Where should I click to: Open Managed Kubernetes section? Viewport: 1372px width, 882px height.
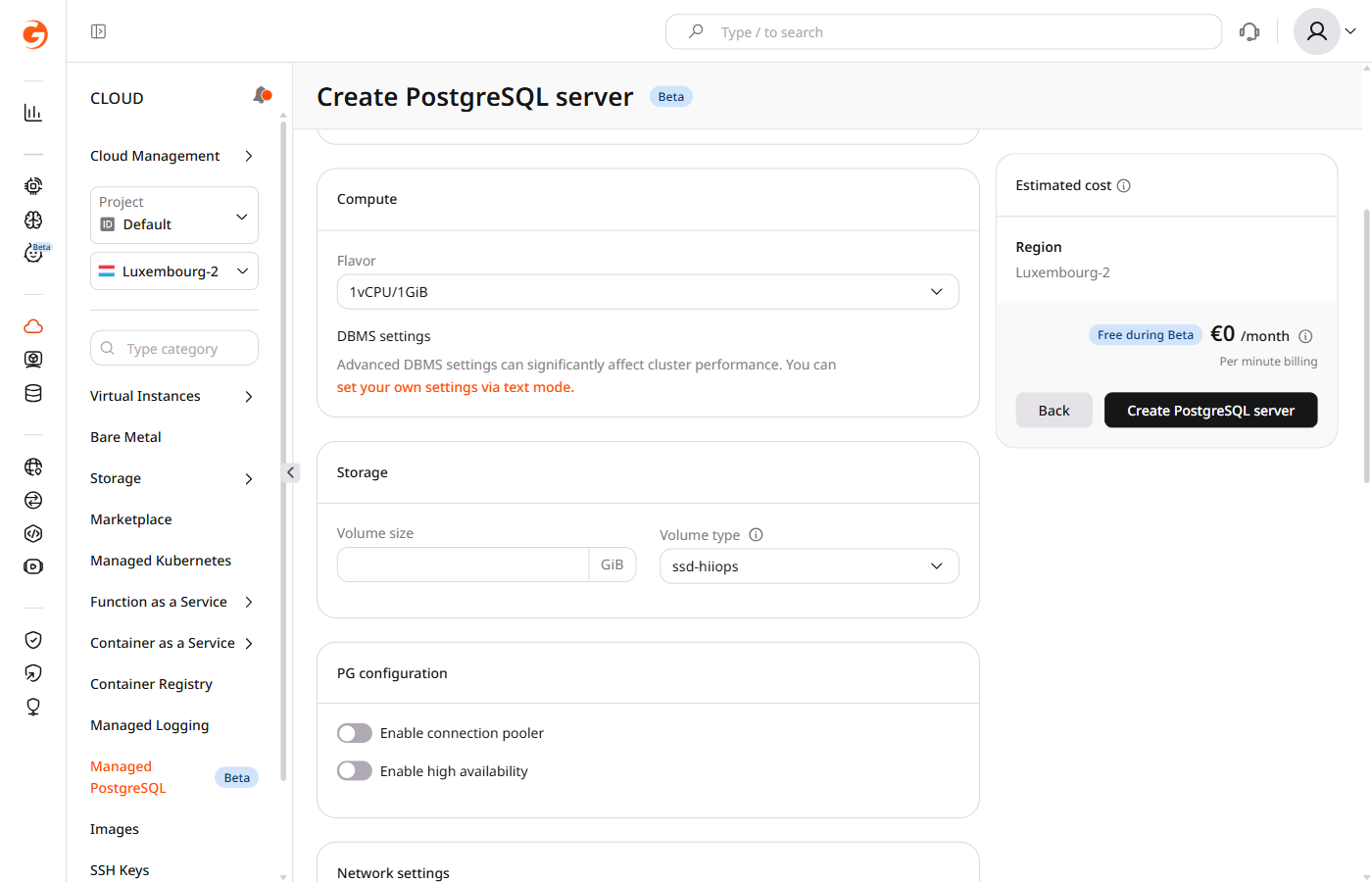(x=161, y=561)
